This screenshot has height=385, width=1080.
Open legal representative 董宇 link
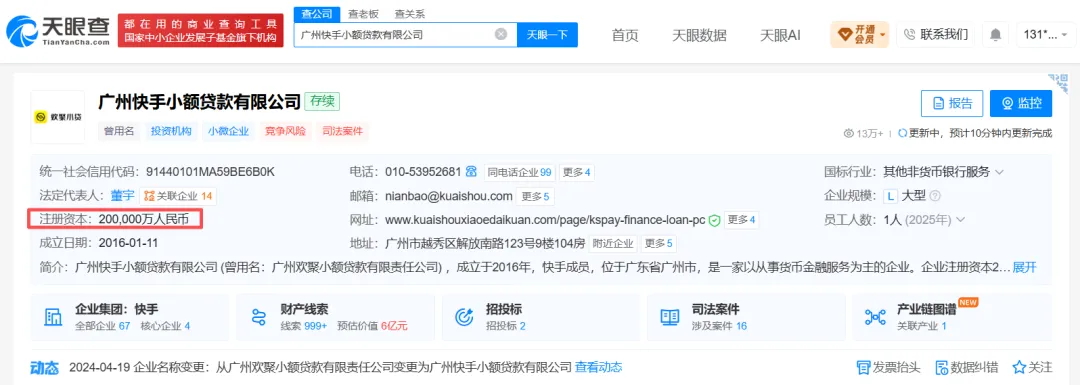click(x=123, y=196)
